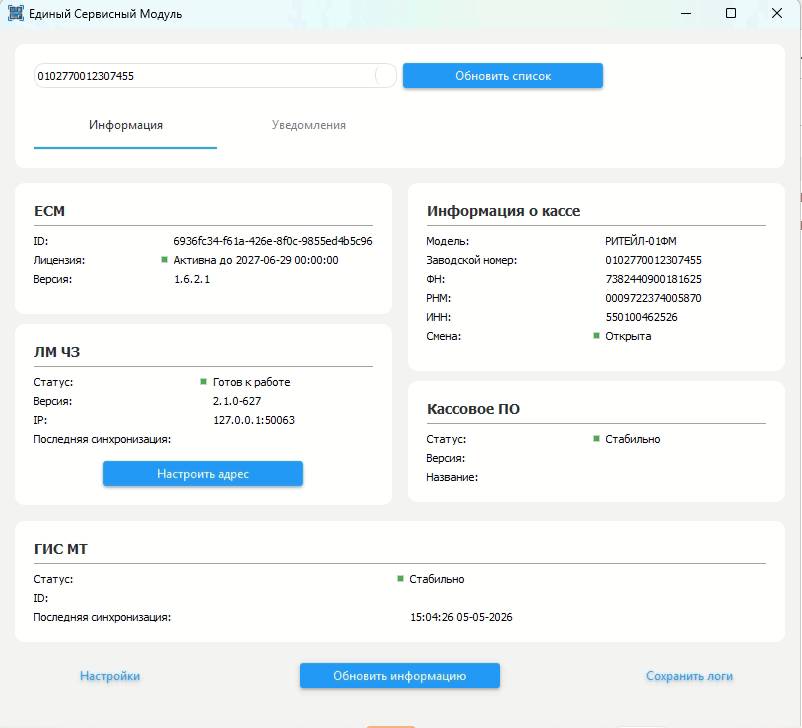Click green indicator beside Открыта shift status
Screen dimensions: 802x728
coord(596,336)
